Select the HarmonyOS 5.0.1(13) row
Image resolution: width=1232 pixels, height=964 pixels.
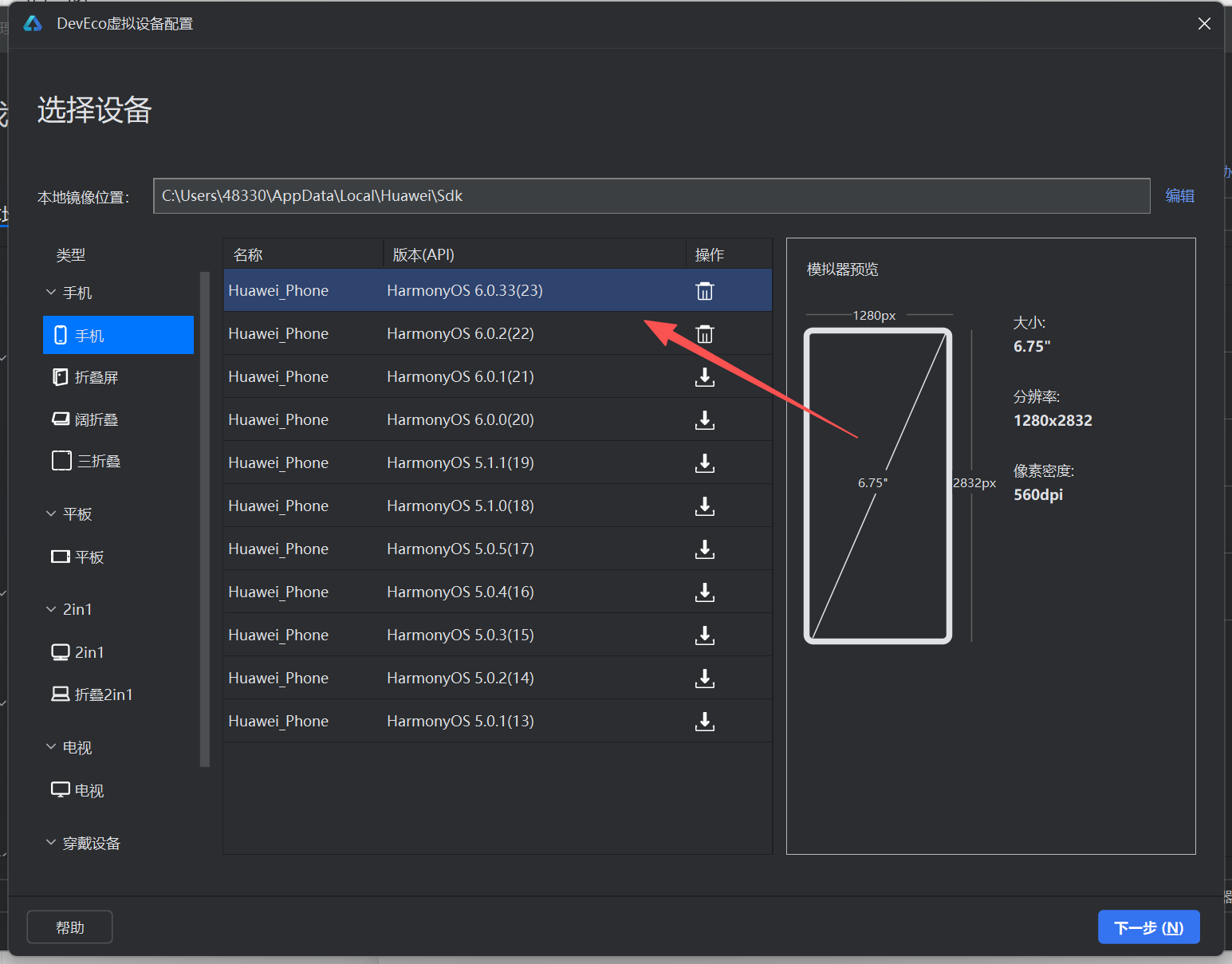(498, 721)
